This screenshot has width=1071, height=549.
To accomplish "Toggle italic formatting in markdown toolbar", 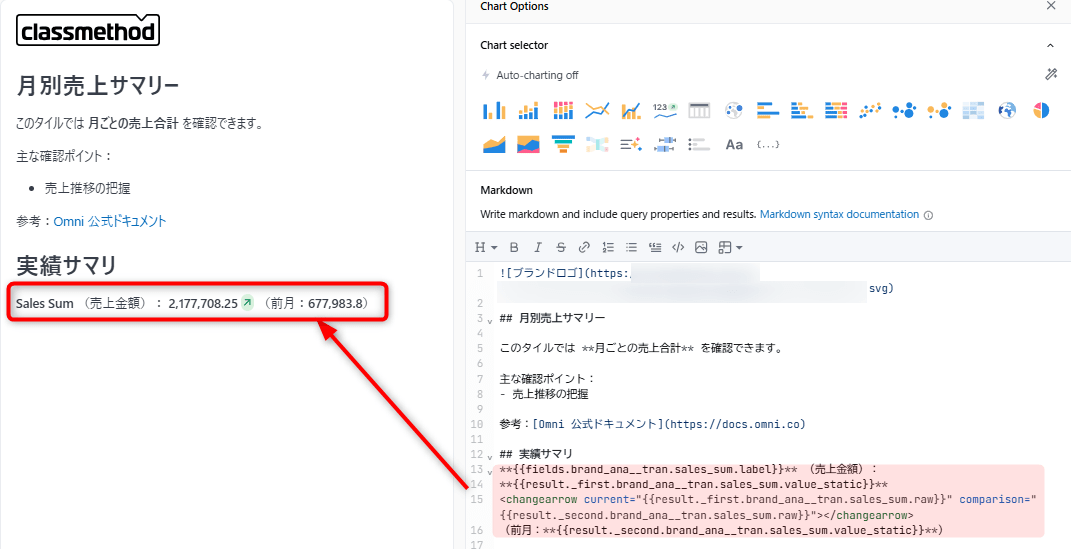I will pyautogui.click(x=538, y=247).
